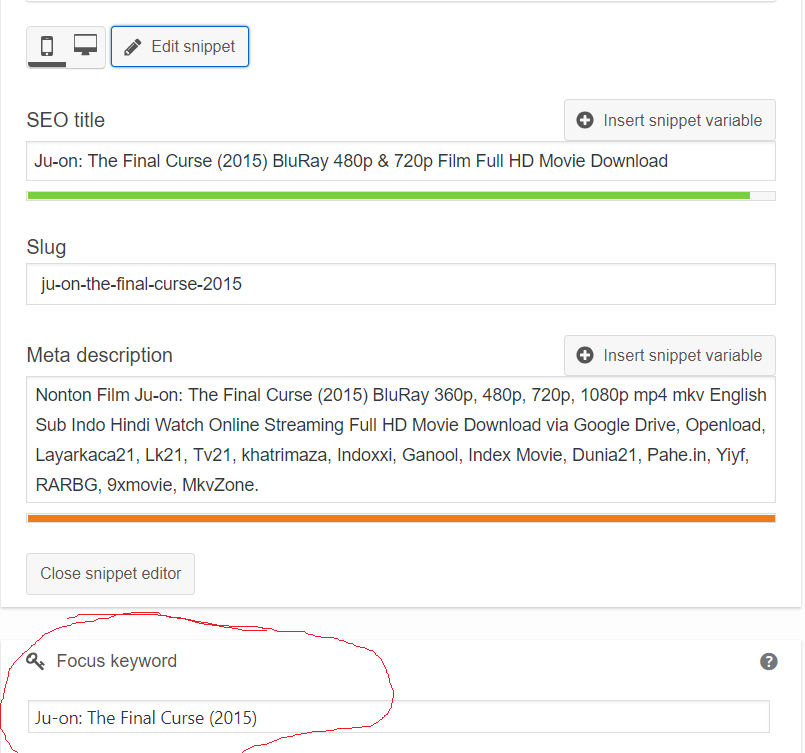
Task: Click the orange meta description length bar
Action: 400,518
